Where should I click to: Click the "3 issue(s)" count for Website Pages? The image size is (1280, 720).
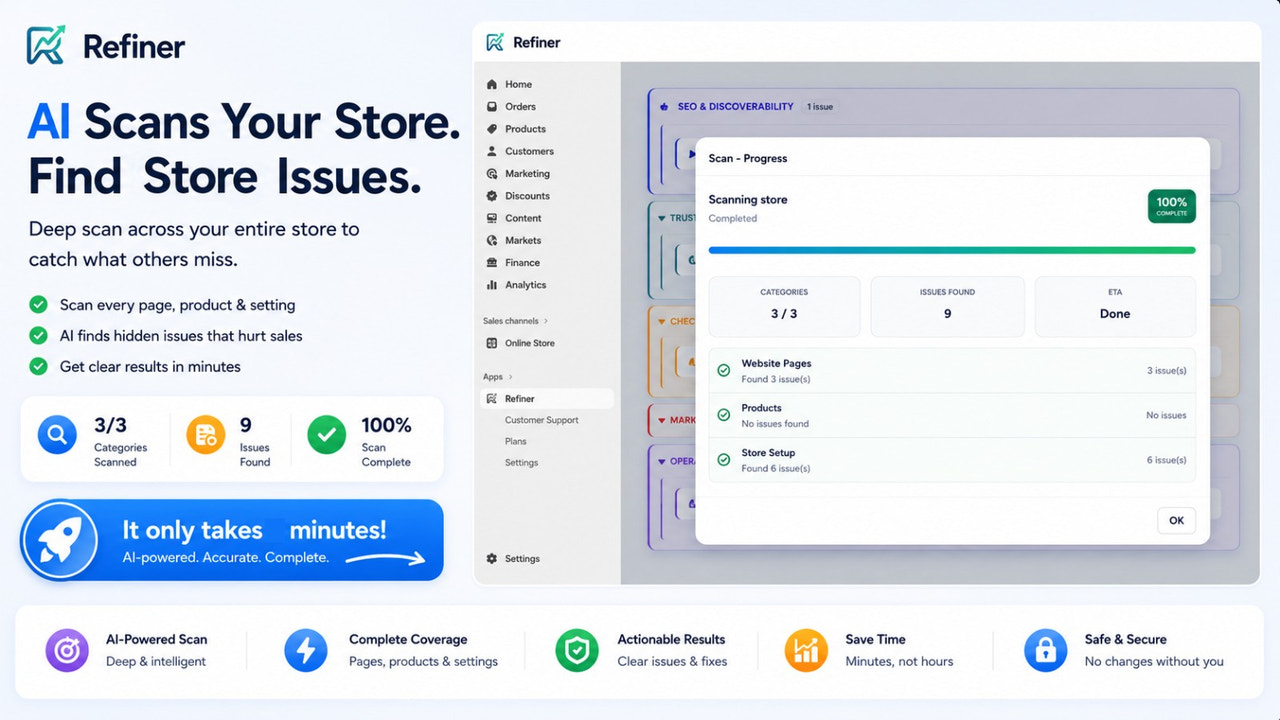1166,371
